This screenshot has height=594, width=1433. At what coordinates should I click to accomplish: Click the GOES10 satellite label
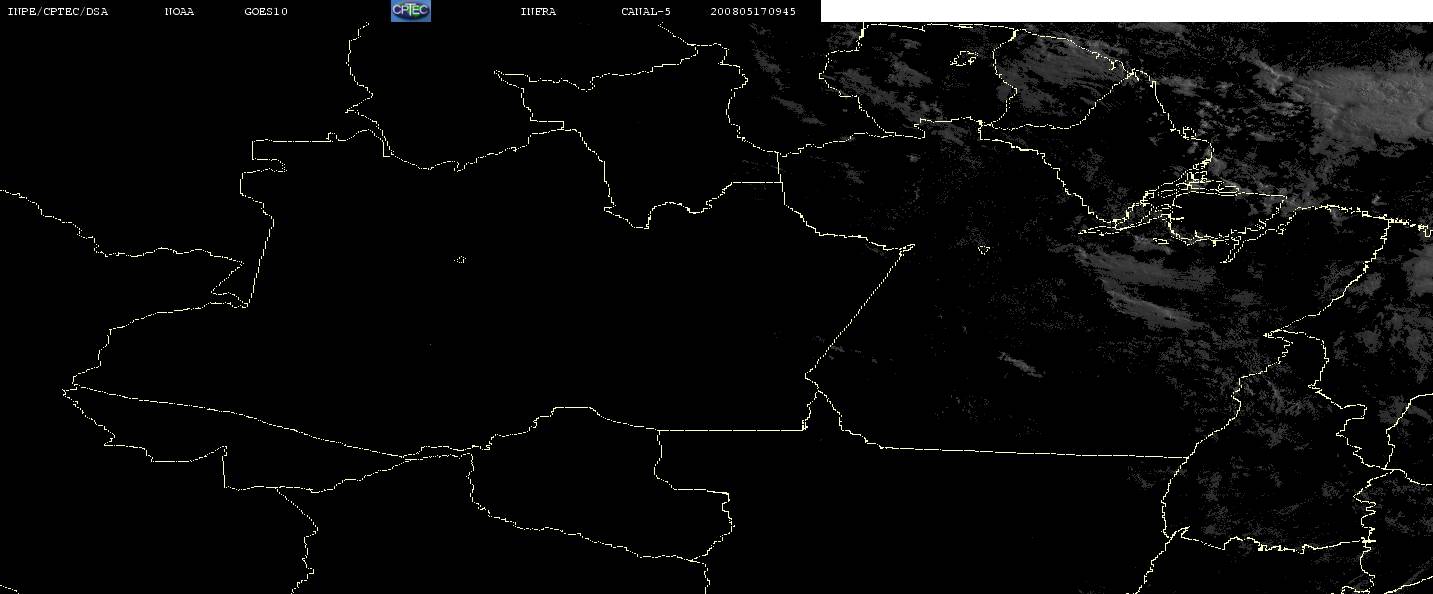(265, 12)
